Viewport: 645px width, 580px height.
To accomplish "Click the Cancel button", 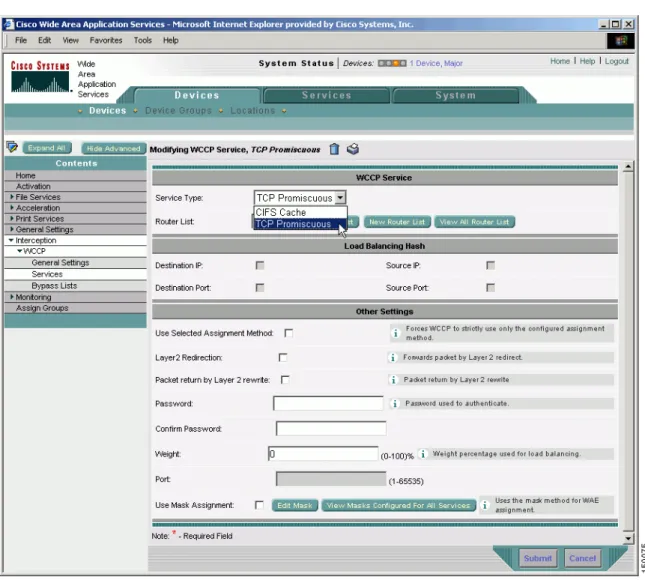I will (582, 558).
